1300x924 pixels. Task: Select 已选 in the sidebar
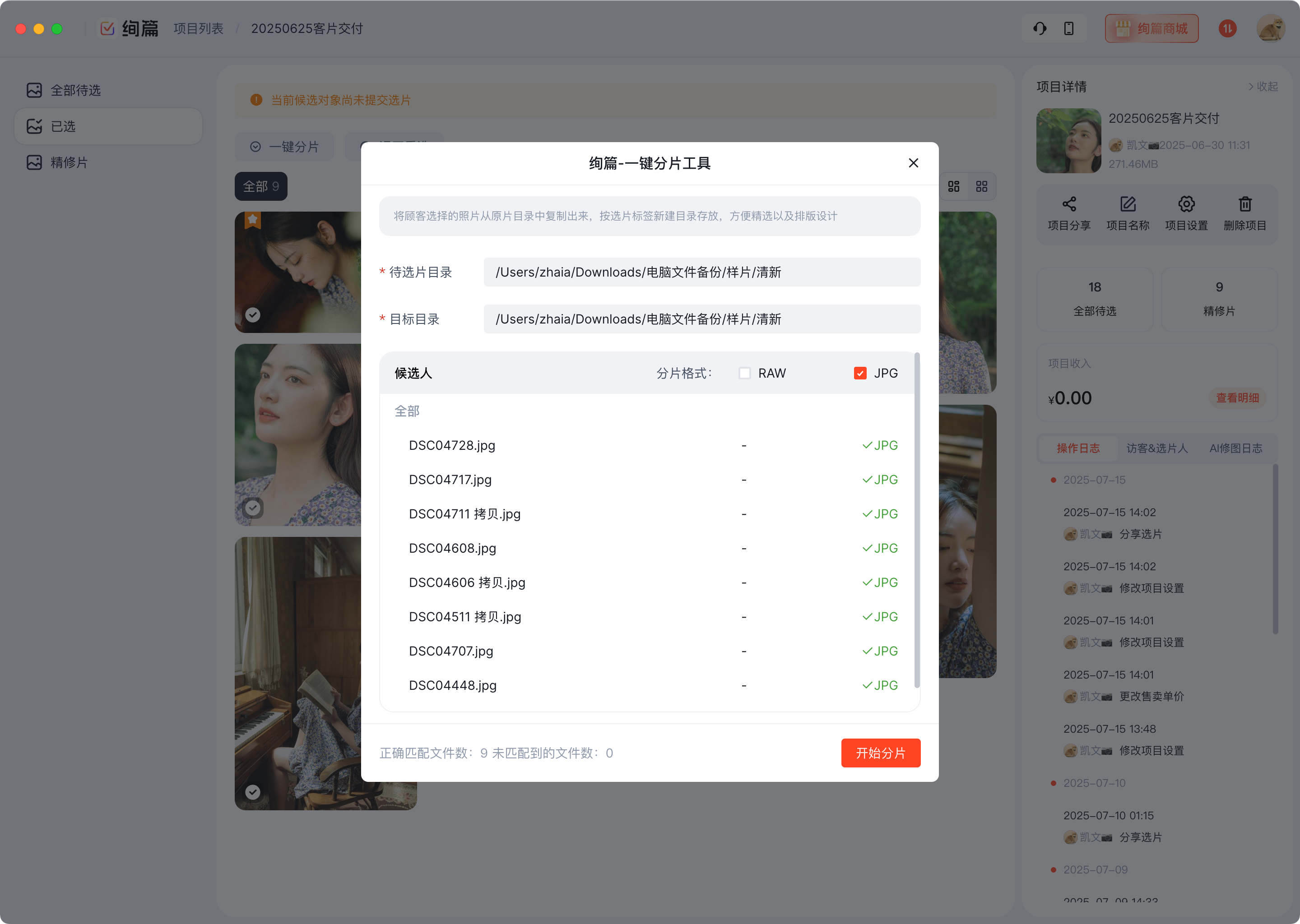pos(108,126)
